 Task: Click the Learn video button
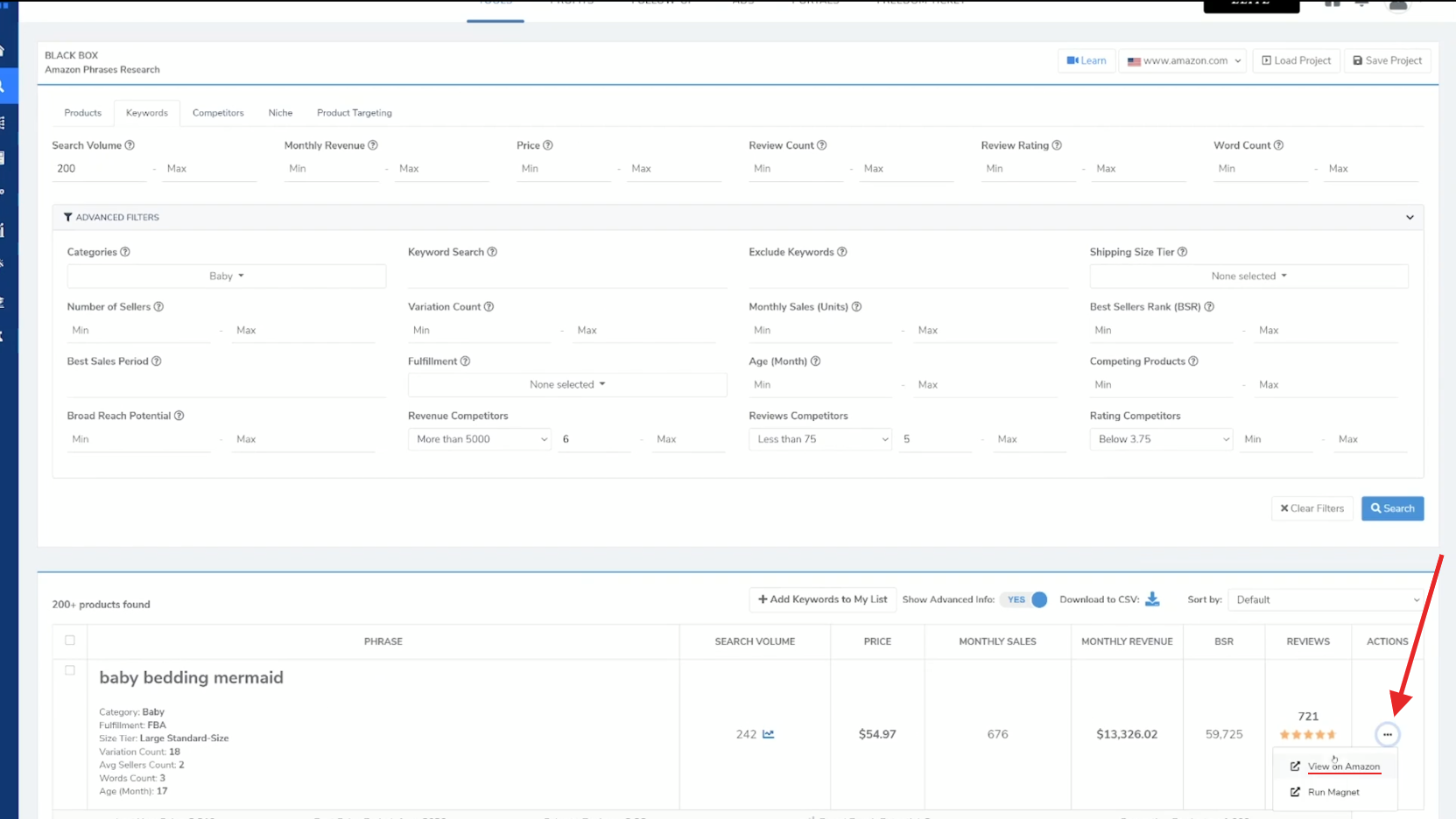(1086, 60)
